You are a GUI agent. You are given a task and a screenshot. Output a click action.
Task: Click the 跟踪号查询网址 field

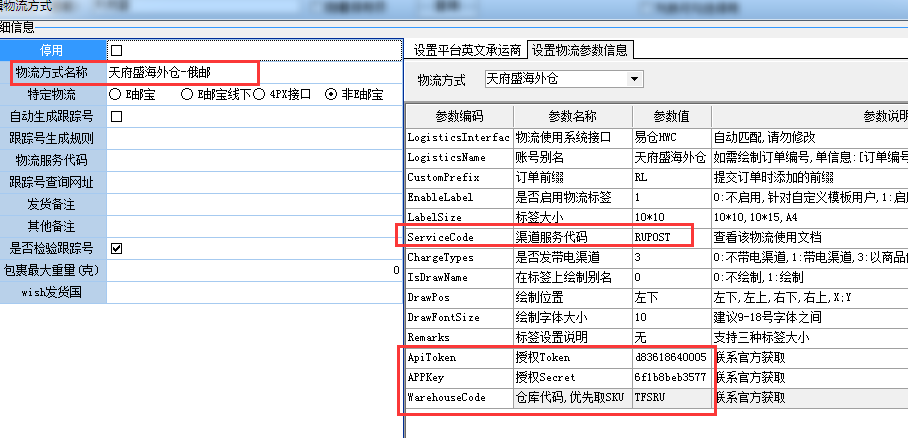(x=253, y=182)
